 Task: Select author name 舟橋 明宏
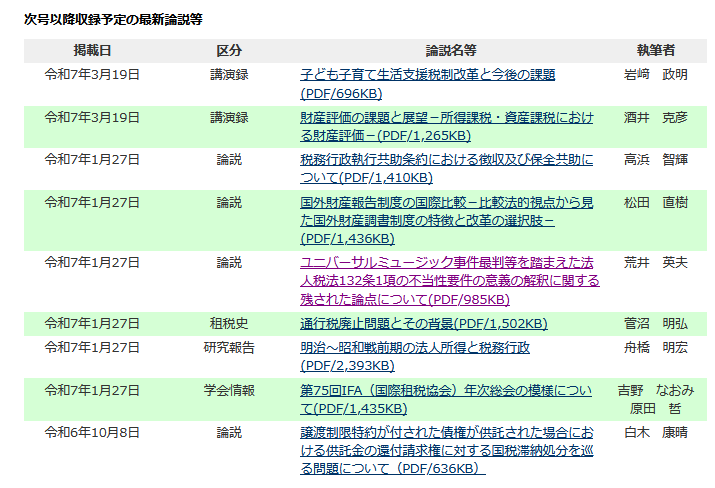coord(655,348)
